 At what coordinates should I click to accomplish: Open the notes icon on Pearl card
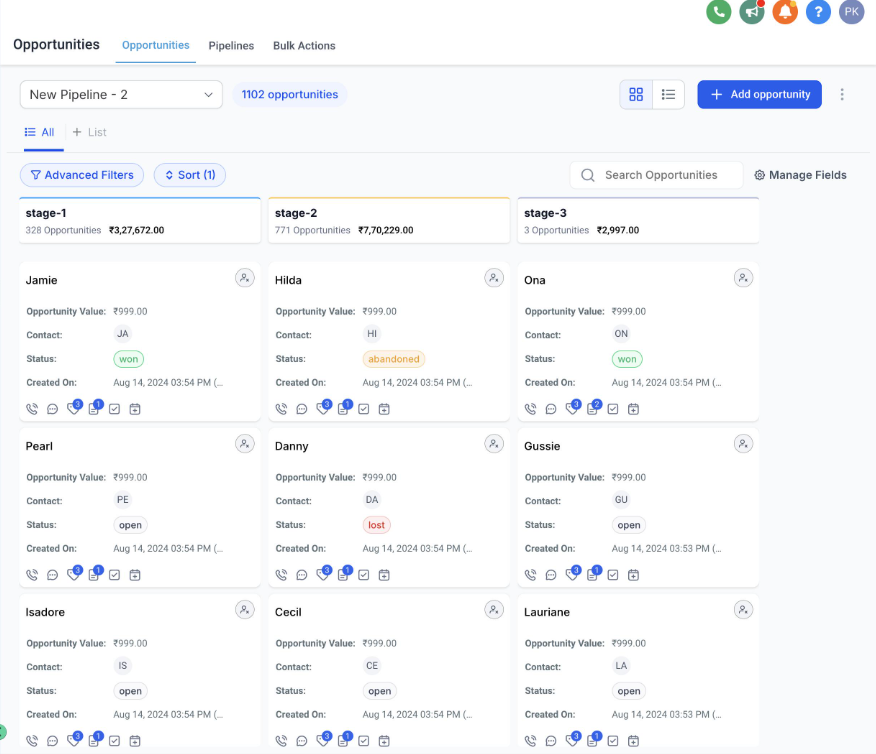coord(94,574)
